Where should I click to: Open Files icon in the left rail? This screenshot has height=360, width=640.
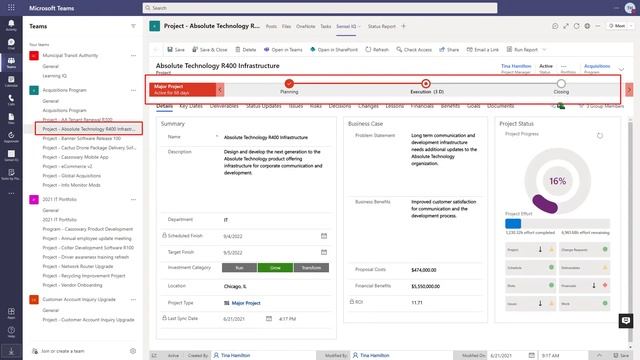[11, 118]
